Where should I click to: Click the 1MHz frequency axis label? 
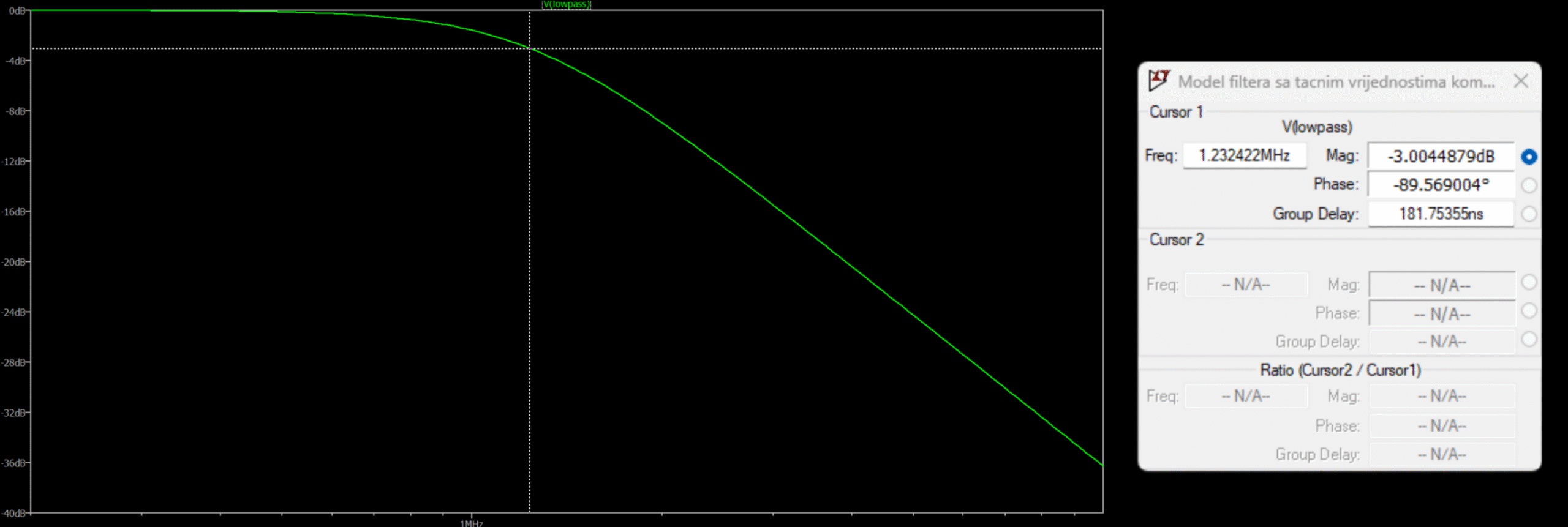[x=472, y=523]
